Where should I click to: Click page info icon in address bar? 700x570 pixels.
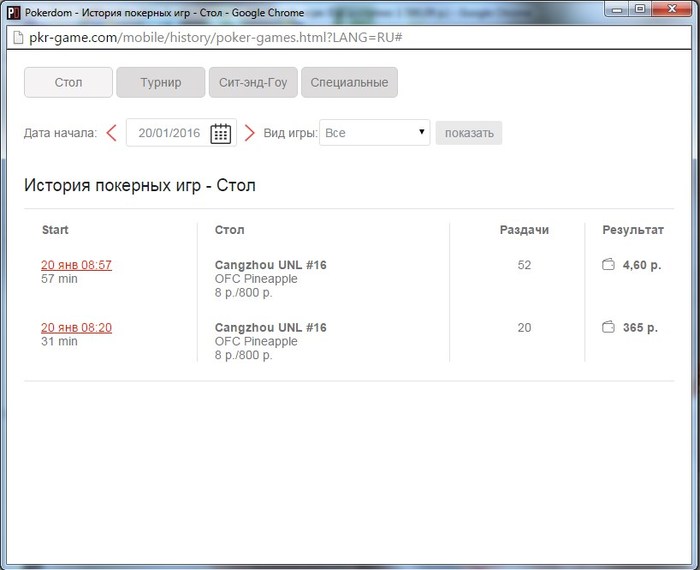point(18,37)
